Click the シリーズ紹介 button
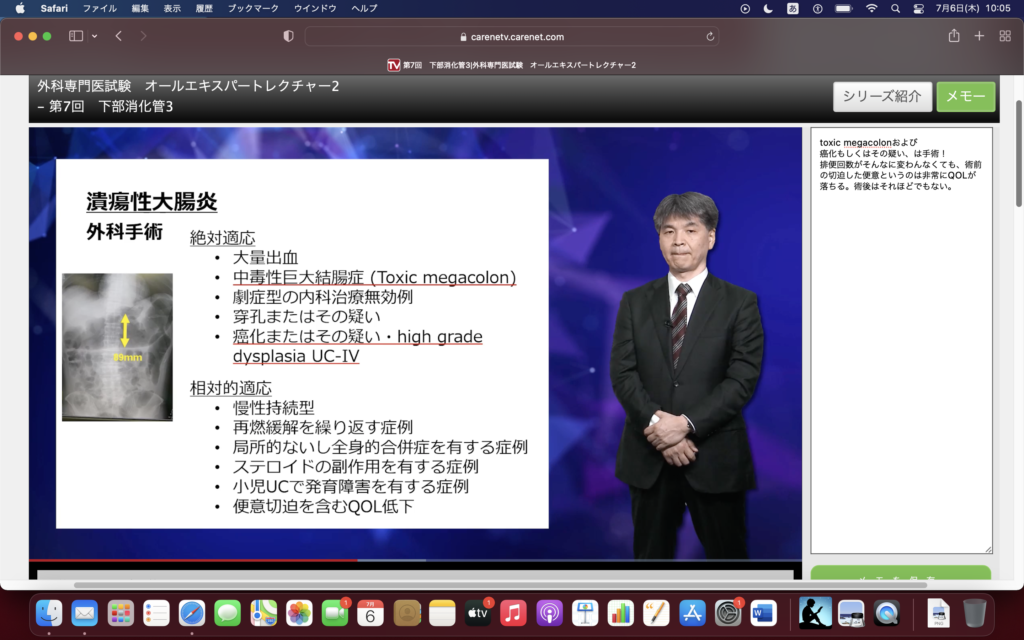The height and width of the screenshot is (640, 1024). tap(882, 96)
